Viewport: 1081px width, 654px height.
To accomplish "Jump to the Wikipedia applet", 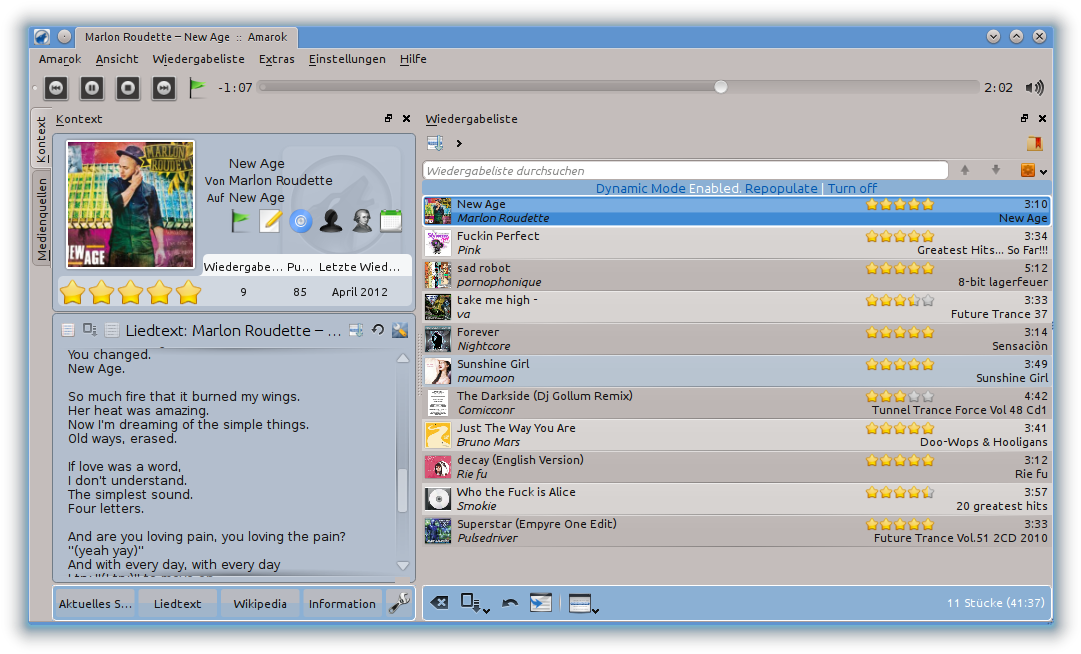I will click(x=260, y=604).
